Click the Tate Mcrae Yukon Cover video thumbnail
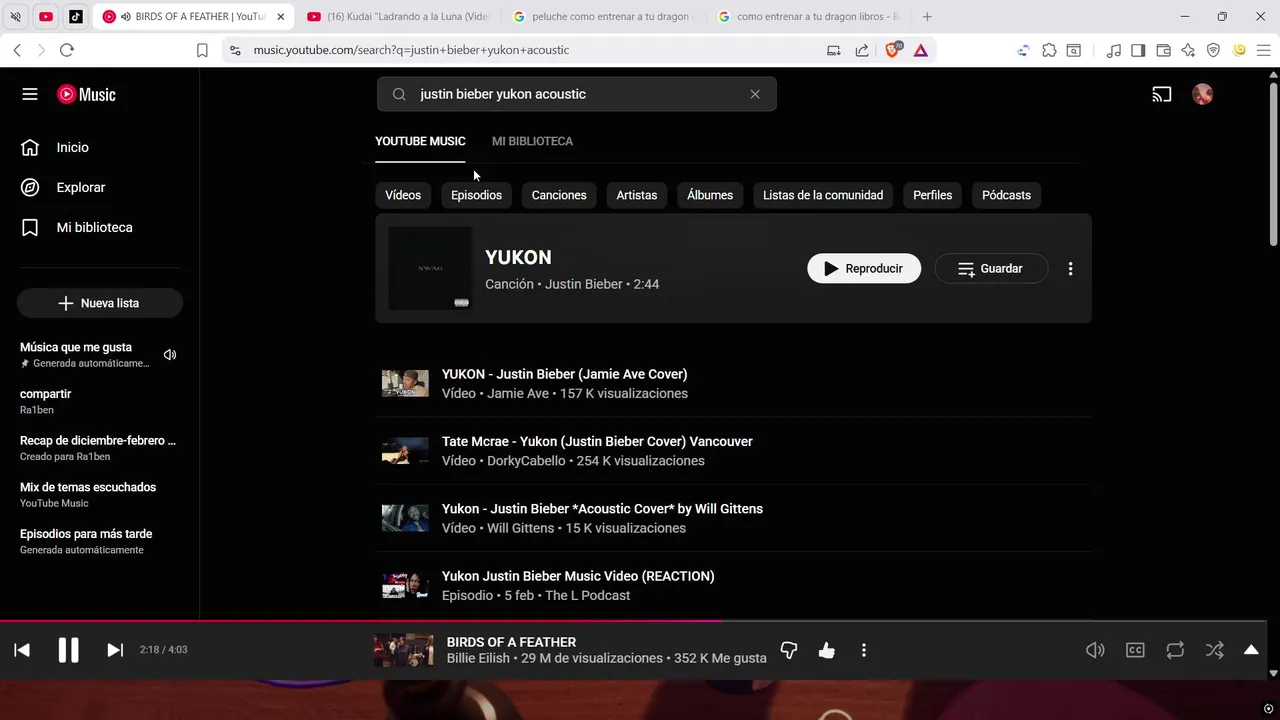 pos(405,451)
